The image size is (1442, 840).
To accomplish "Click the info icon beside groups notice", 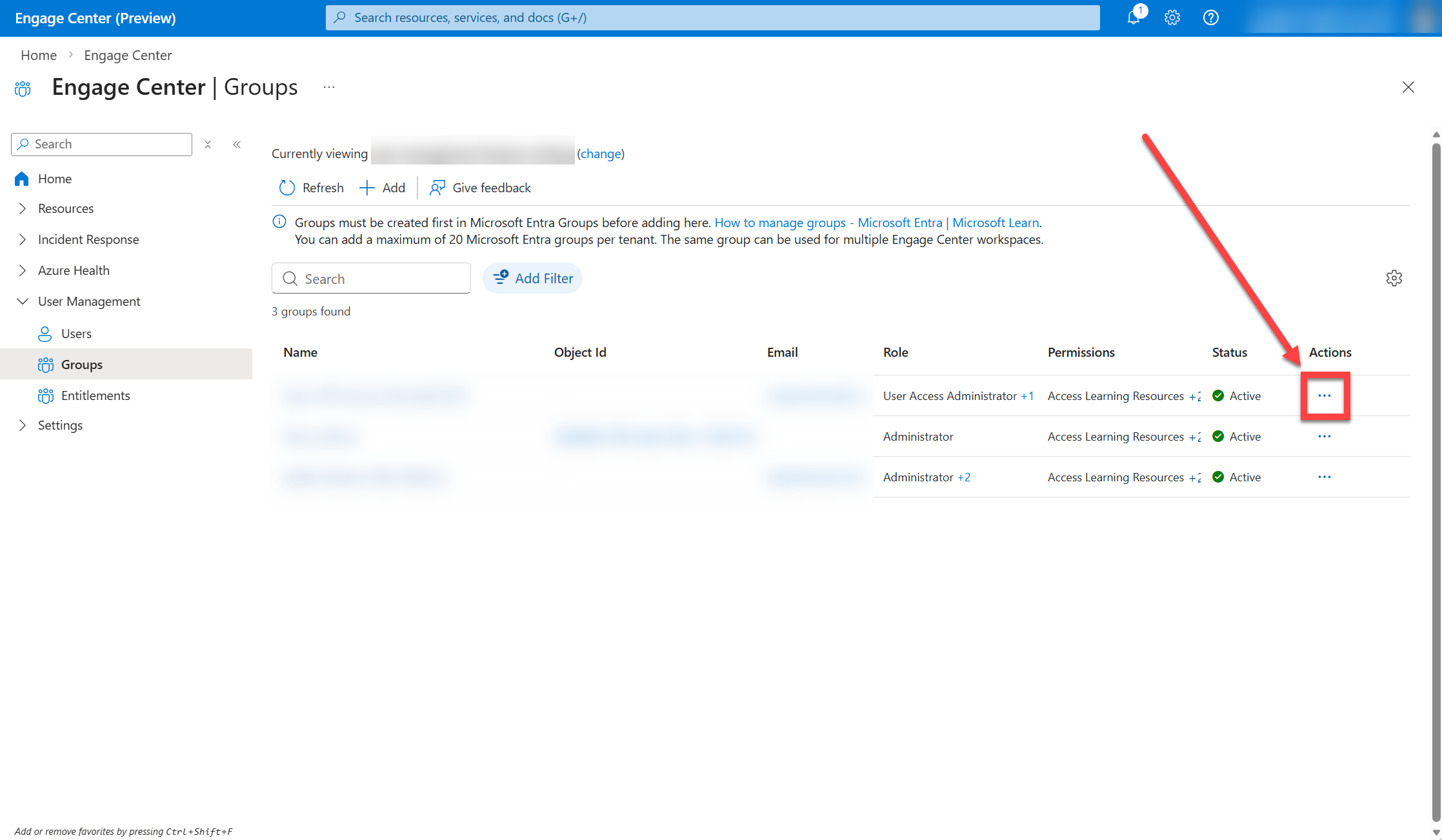I will [x=279, y=222].
